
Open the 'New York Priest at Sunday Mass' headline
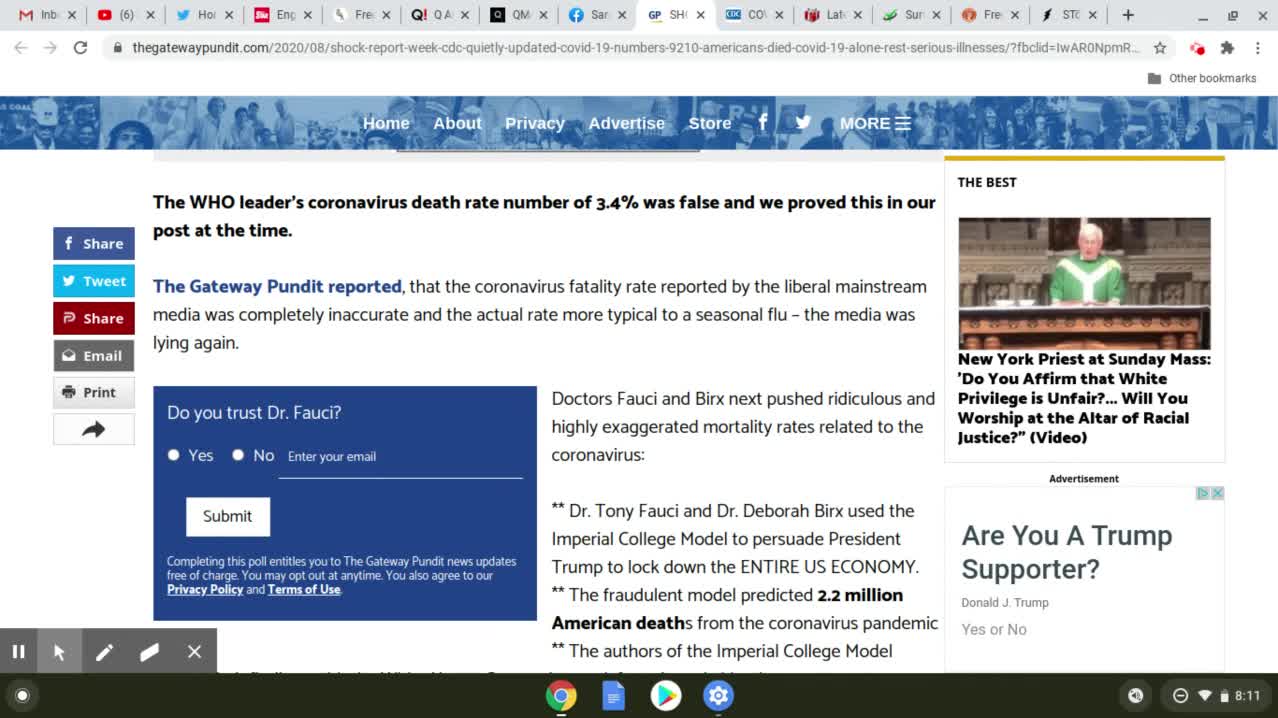click(1084, 398)
